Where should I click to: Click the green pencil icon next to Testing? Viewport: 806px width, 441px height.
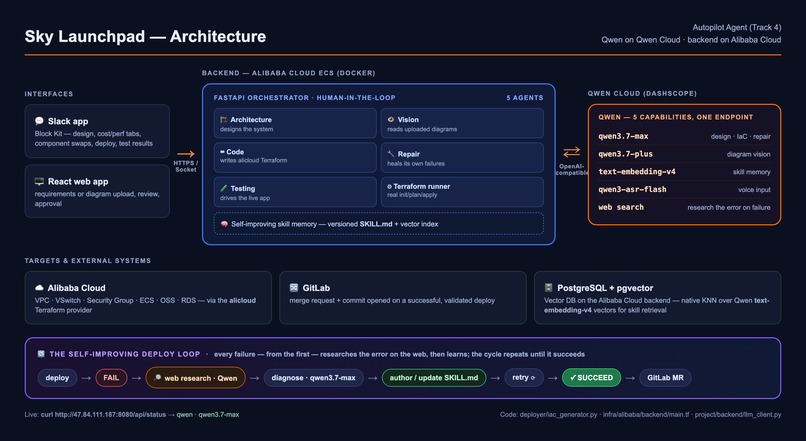point(224,188)
